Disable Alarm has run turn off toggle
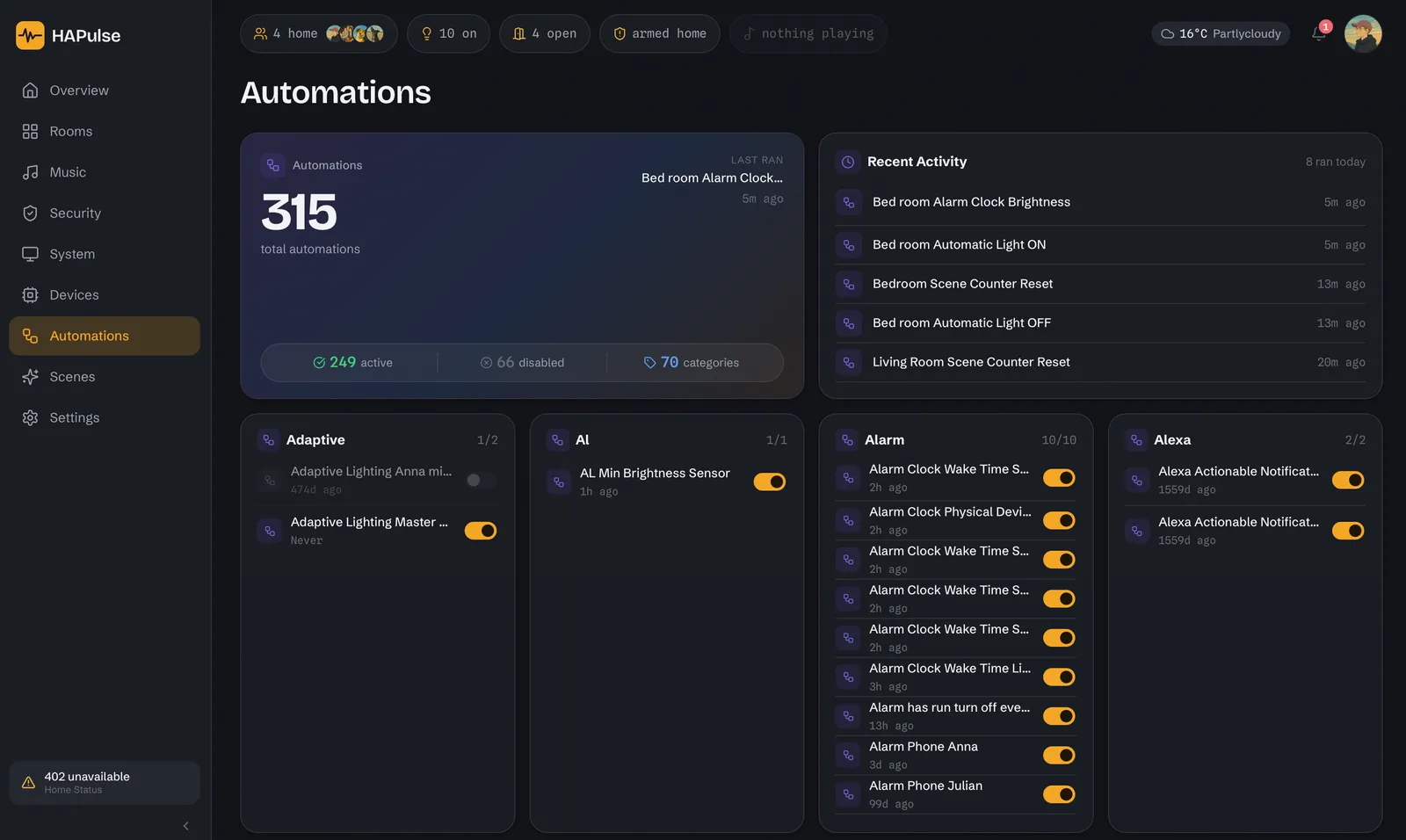 point(1059,716)
